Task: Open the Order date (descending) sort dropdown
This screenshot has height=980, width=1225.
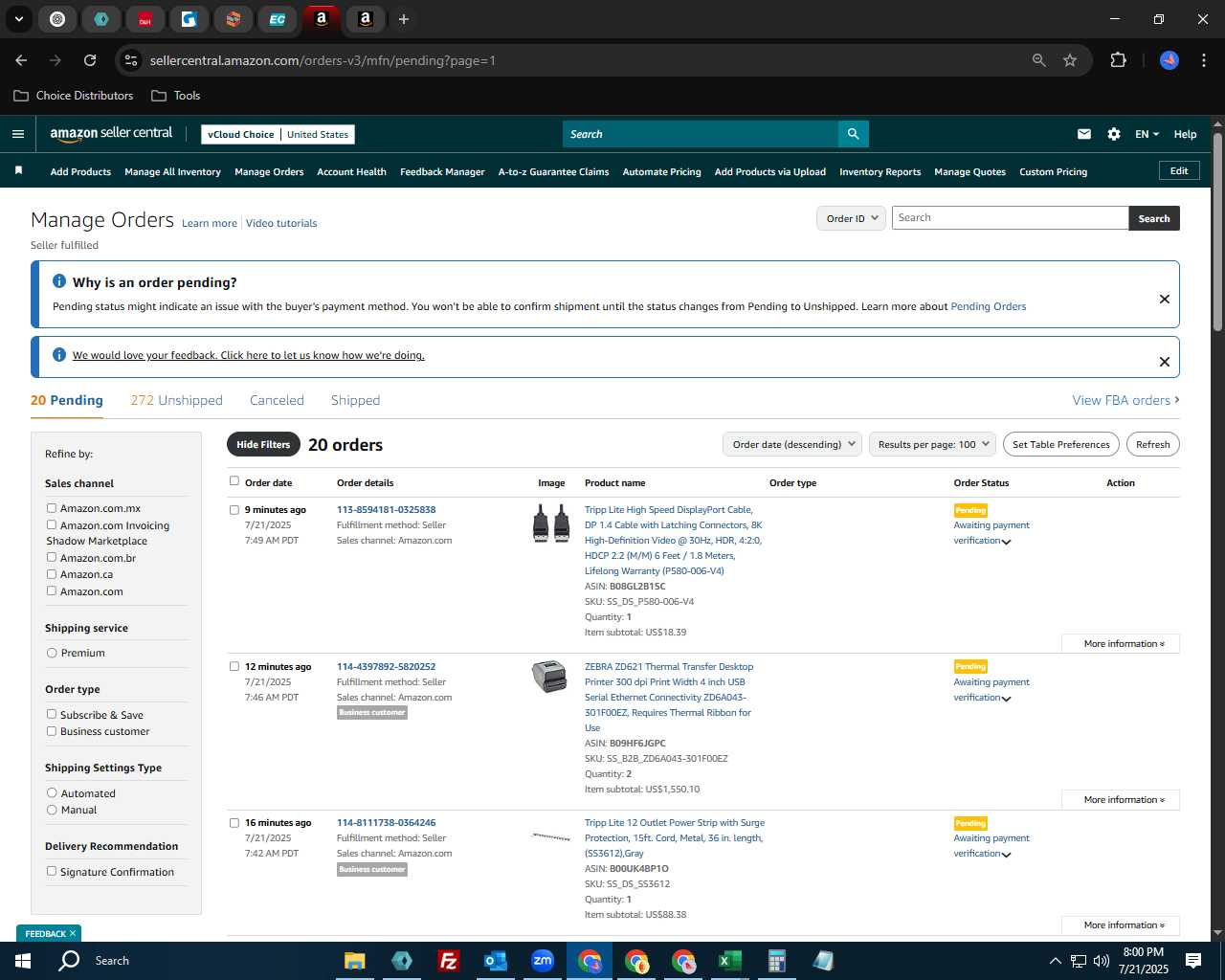Action: (792, 444)
